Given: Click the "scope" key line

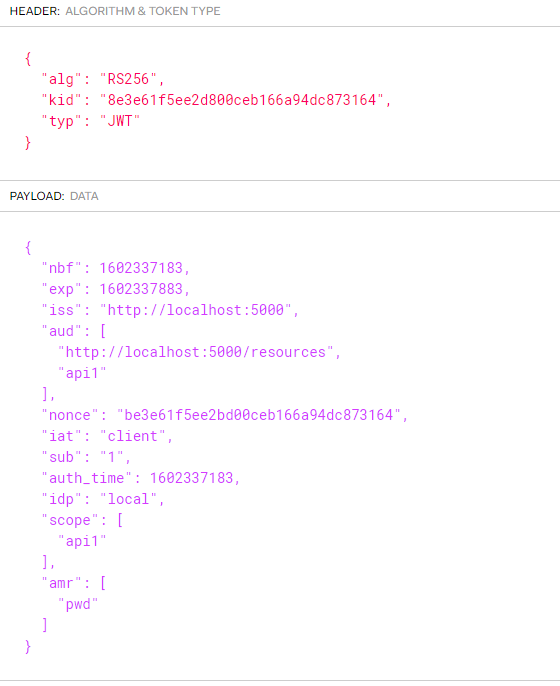Looking at the screenshot, I should tap(82, 520).
